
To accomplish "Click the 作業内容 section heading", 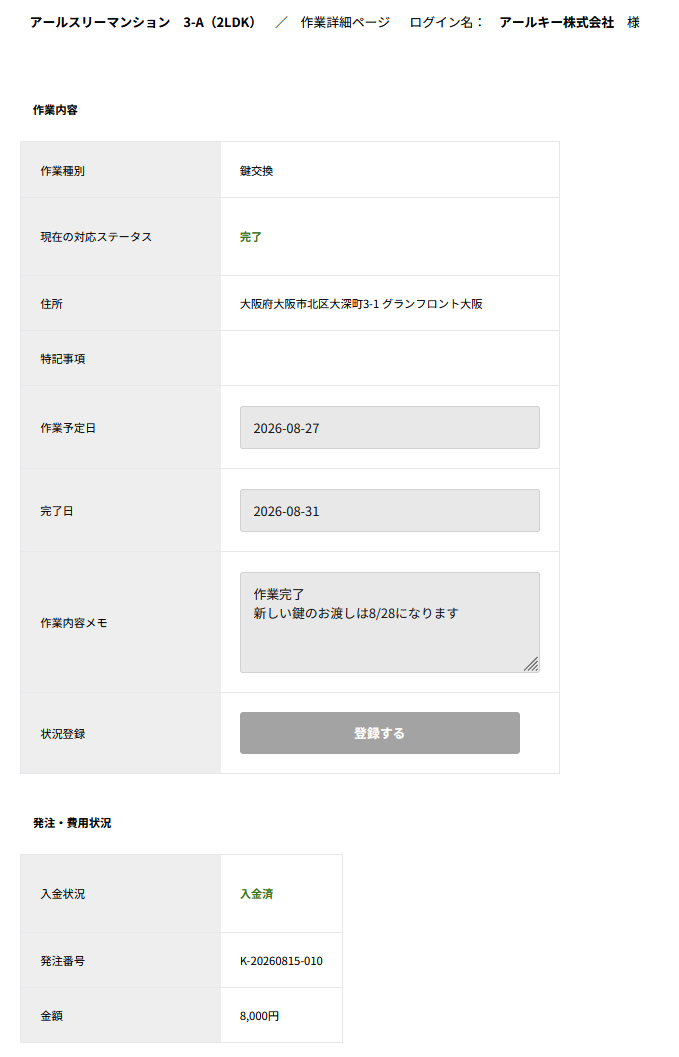I will 55,110.
